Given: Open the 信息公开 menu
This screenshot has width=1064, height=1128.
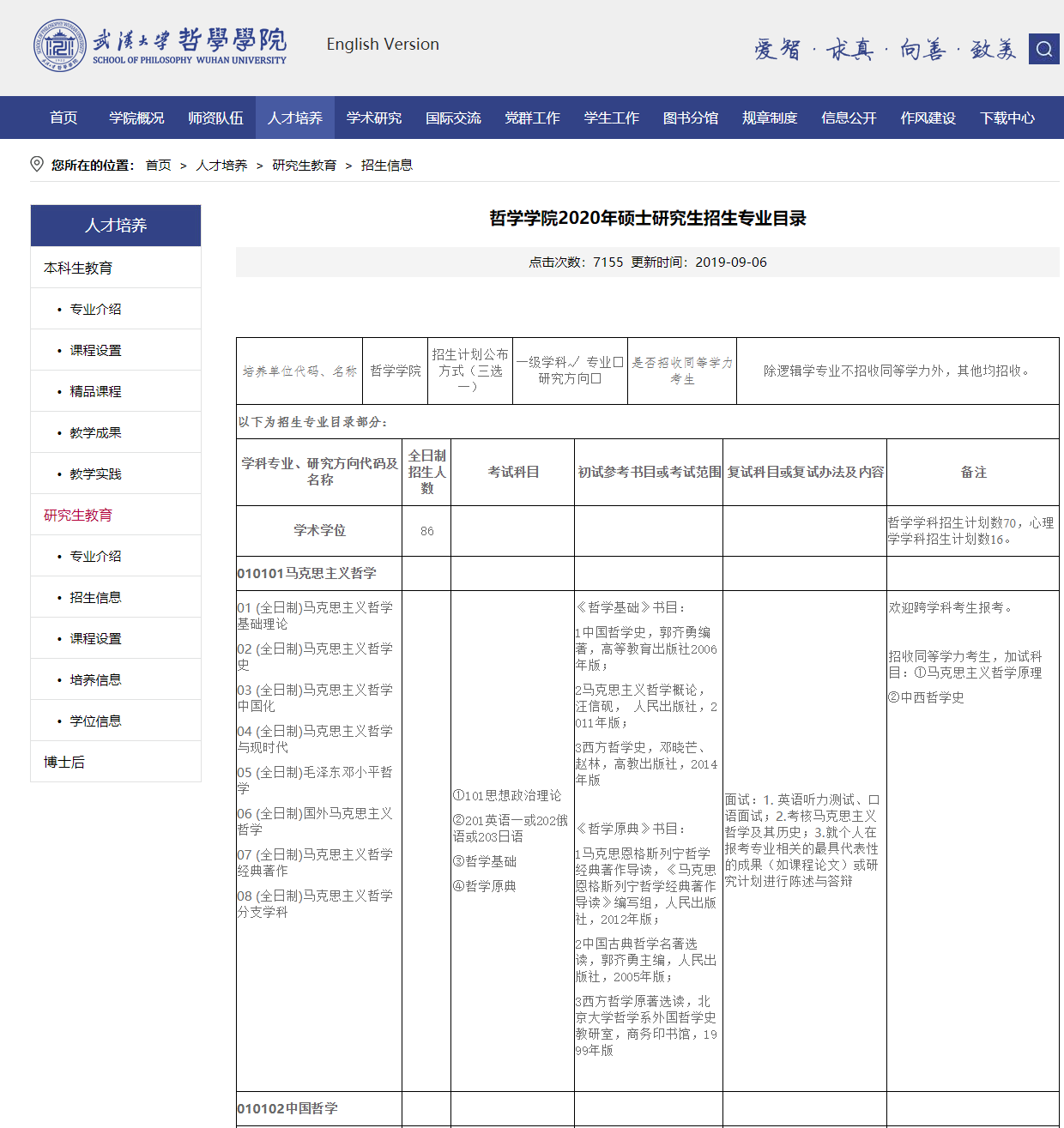Looking at the screenshot, I should (849, 118).
